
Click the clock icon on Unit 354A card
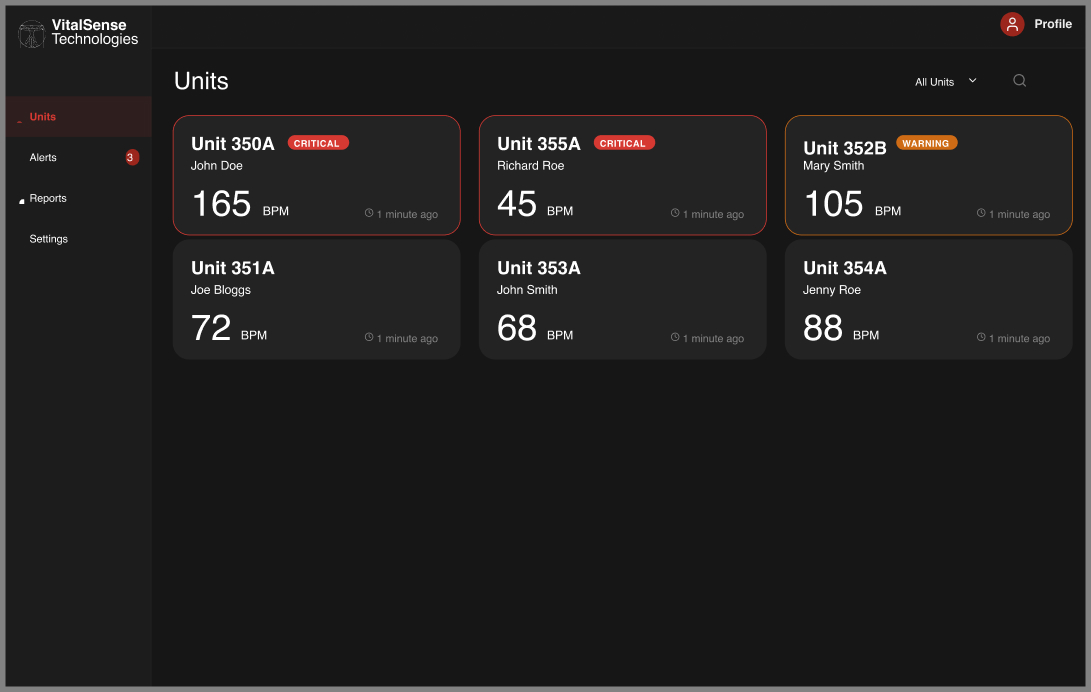click(981, 337)
